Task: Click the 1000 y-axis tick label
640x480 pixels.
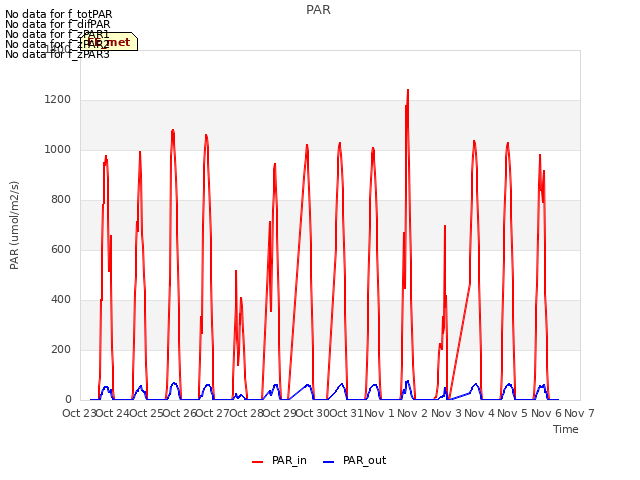Action: tap(58, 149)
